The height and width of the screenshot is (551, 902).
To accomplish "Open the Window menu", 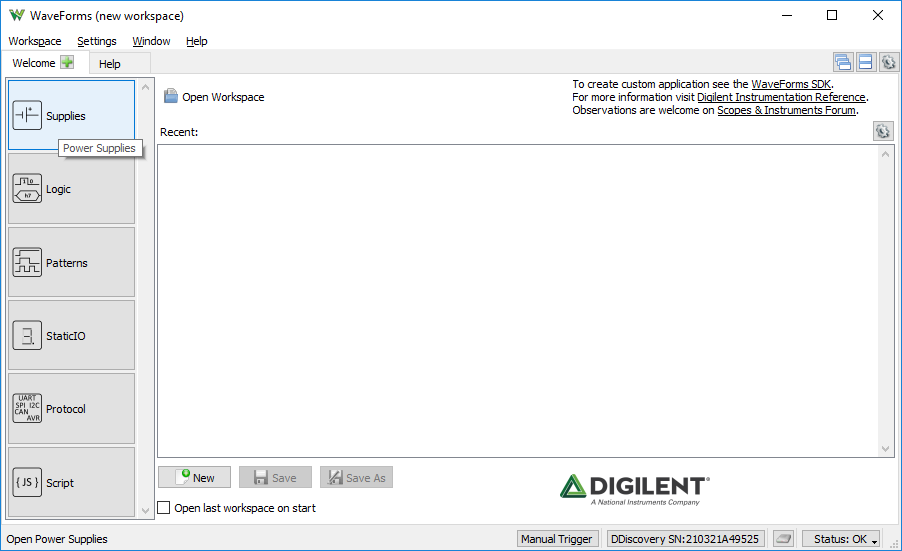I will tap(151, 41).
